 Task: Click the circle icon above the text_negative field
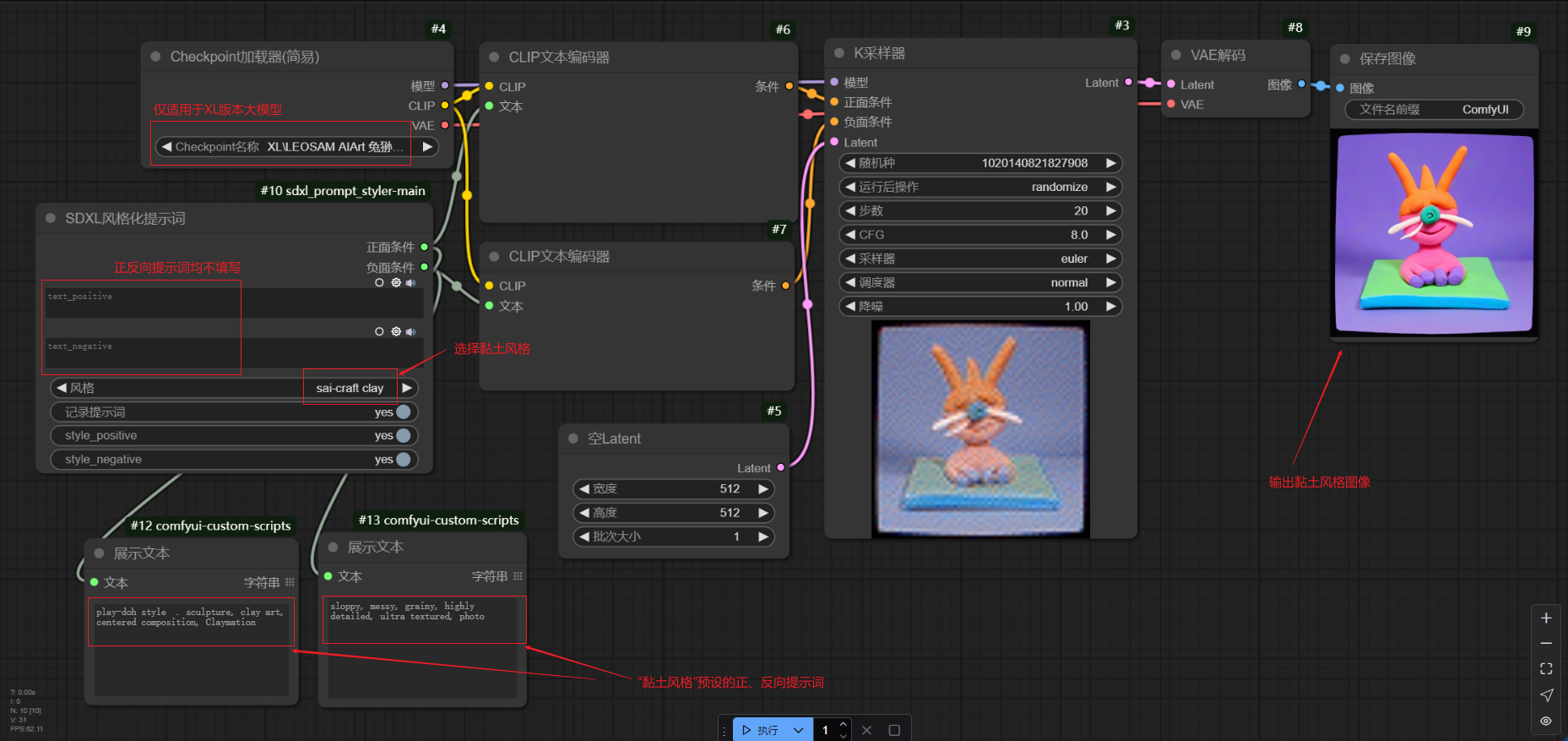(x=379, y=332)
